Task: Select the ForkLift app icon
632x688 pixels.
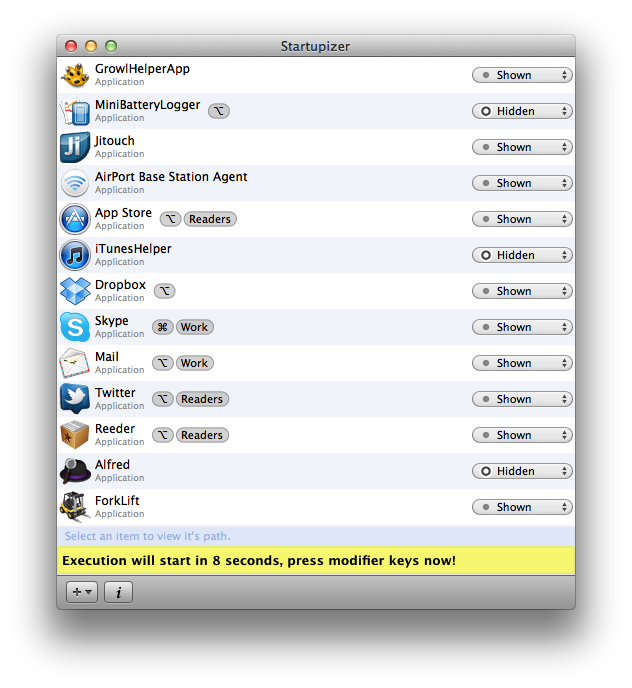Action: (x=75, y=507)
